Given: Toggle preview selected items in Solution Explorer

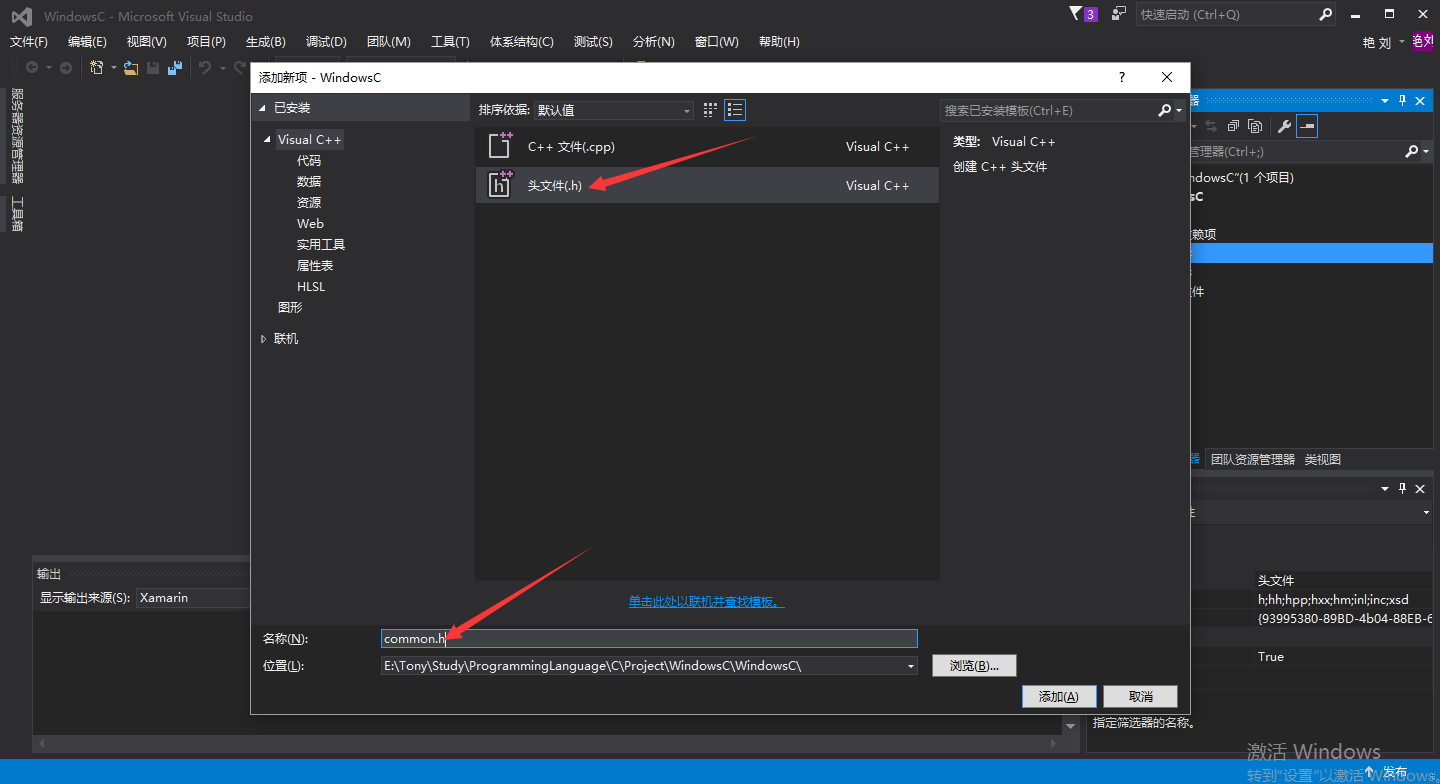Looking at the screenshot, I should coord(1307,126).
